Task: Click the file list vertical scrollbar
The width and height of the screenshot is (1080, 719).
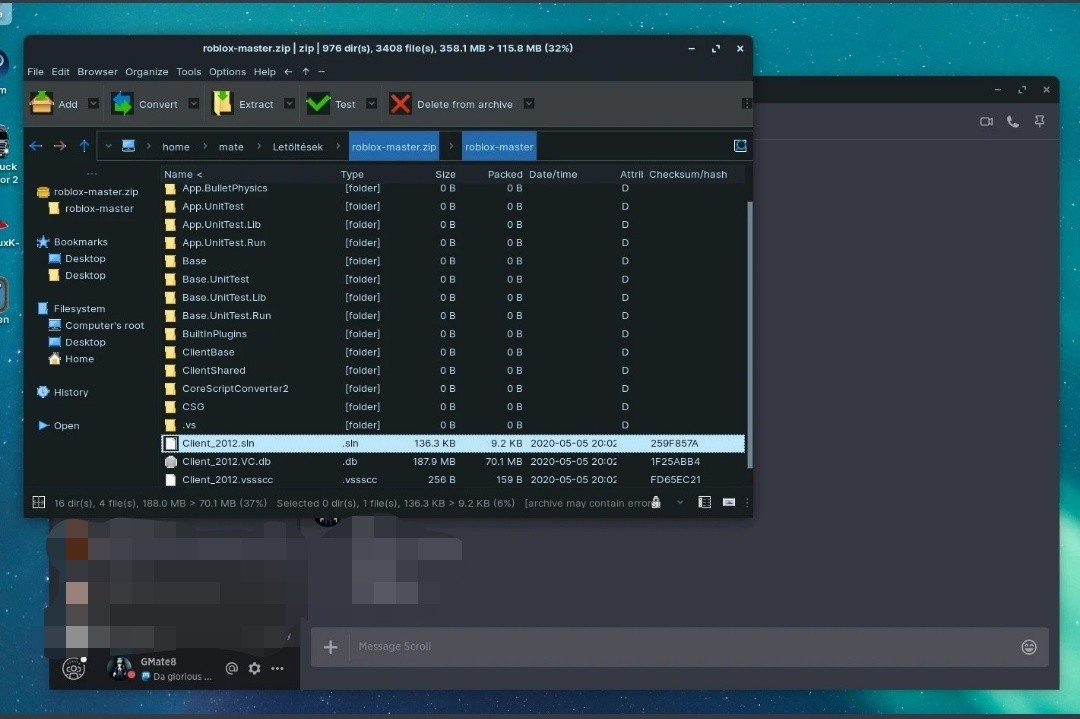Action: tap(749, 334)
